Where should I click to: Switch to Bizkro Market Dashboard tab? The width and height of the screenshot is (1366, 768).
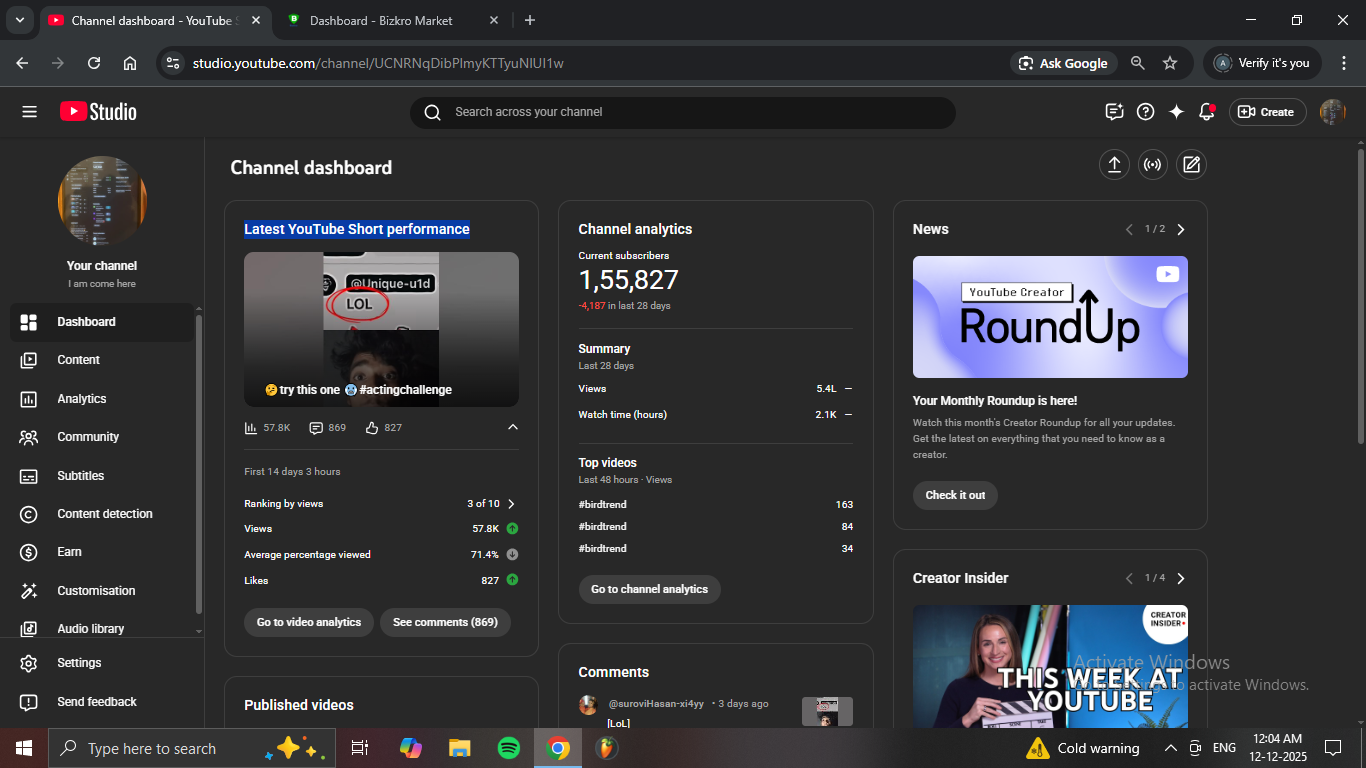pyautogui.click(x=380, y=20)
